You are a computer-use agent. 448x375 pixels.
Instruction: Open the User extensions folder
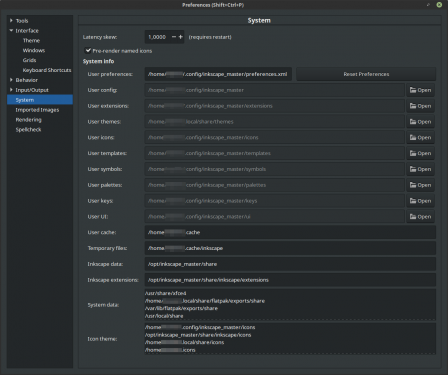pos(420,106)
